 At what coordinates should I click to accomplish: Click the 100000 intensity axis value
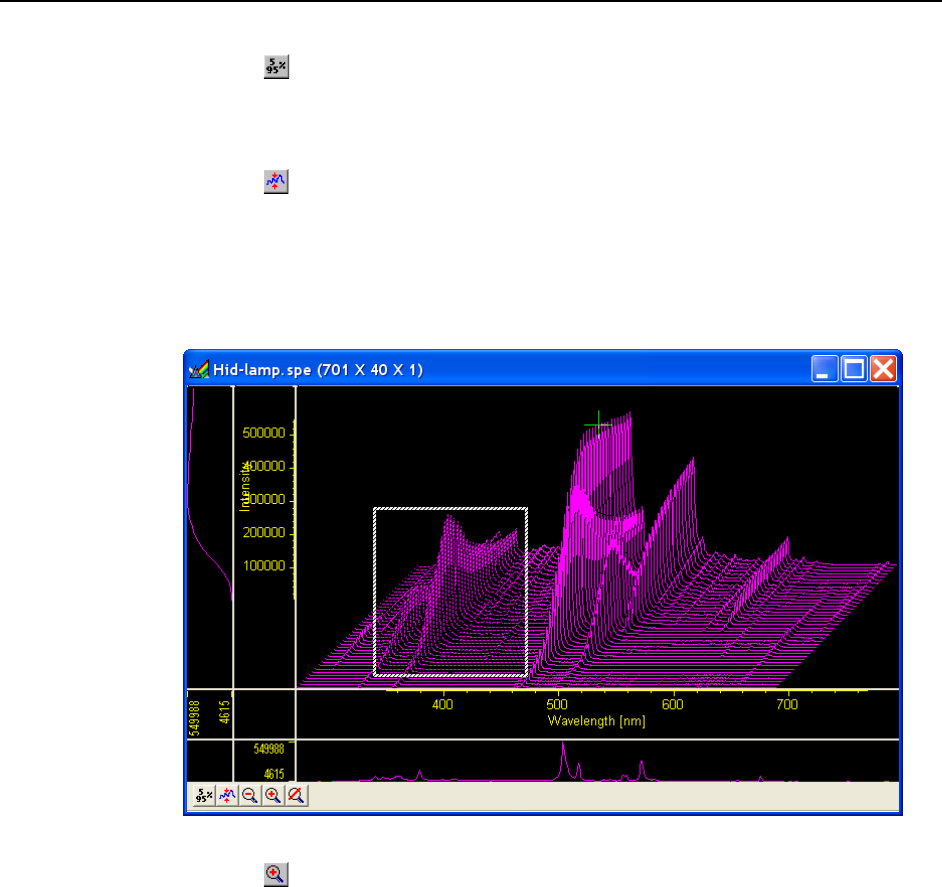(x=264, y=566)
